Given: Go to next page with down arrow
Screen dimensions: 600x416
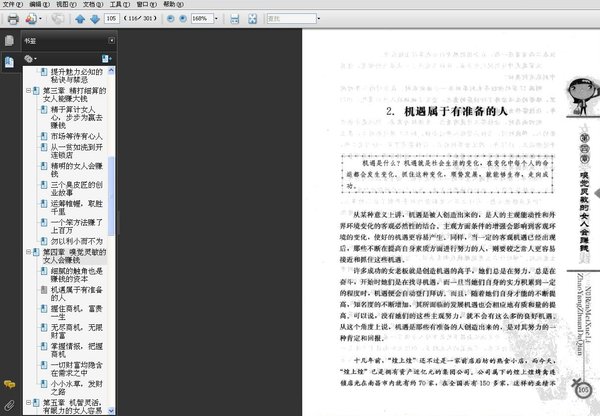Looking at the screenshot, I should (95, 19).
